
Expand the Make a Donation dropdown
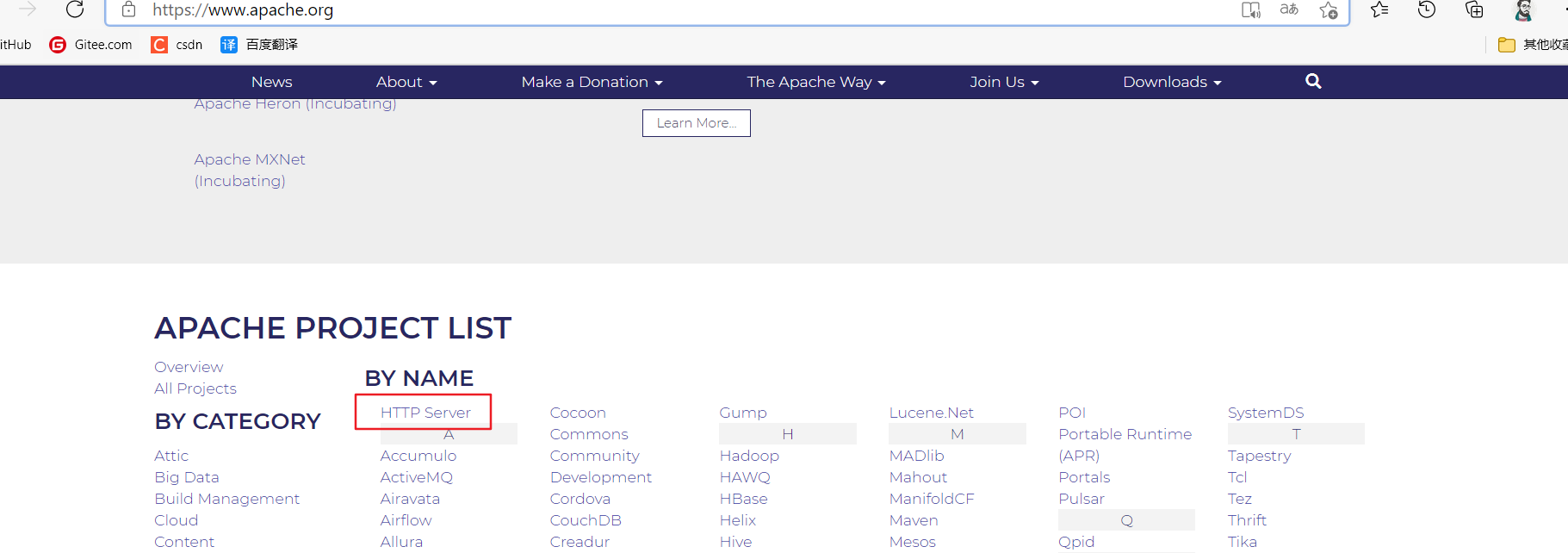pos(592,82)
